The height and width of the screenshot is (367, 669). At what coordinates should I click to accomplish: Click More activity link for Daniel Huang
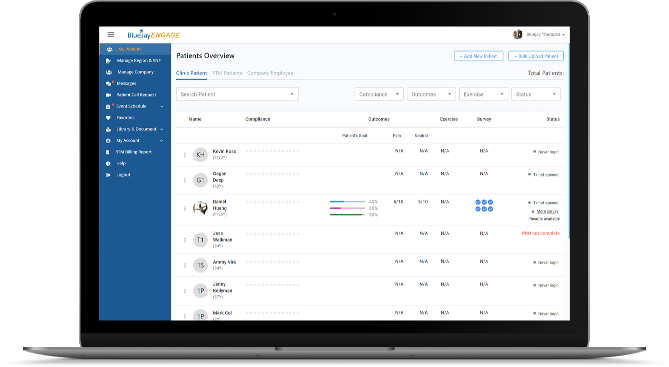pyautogui.click(x=547, y=212)
